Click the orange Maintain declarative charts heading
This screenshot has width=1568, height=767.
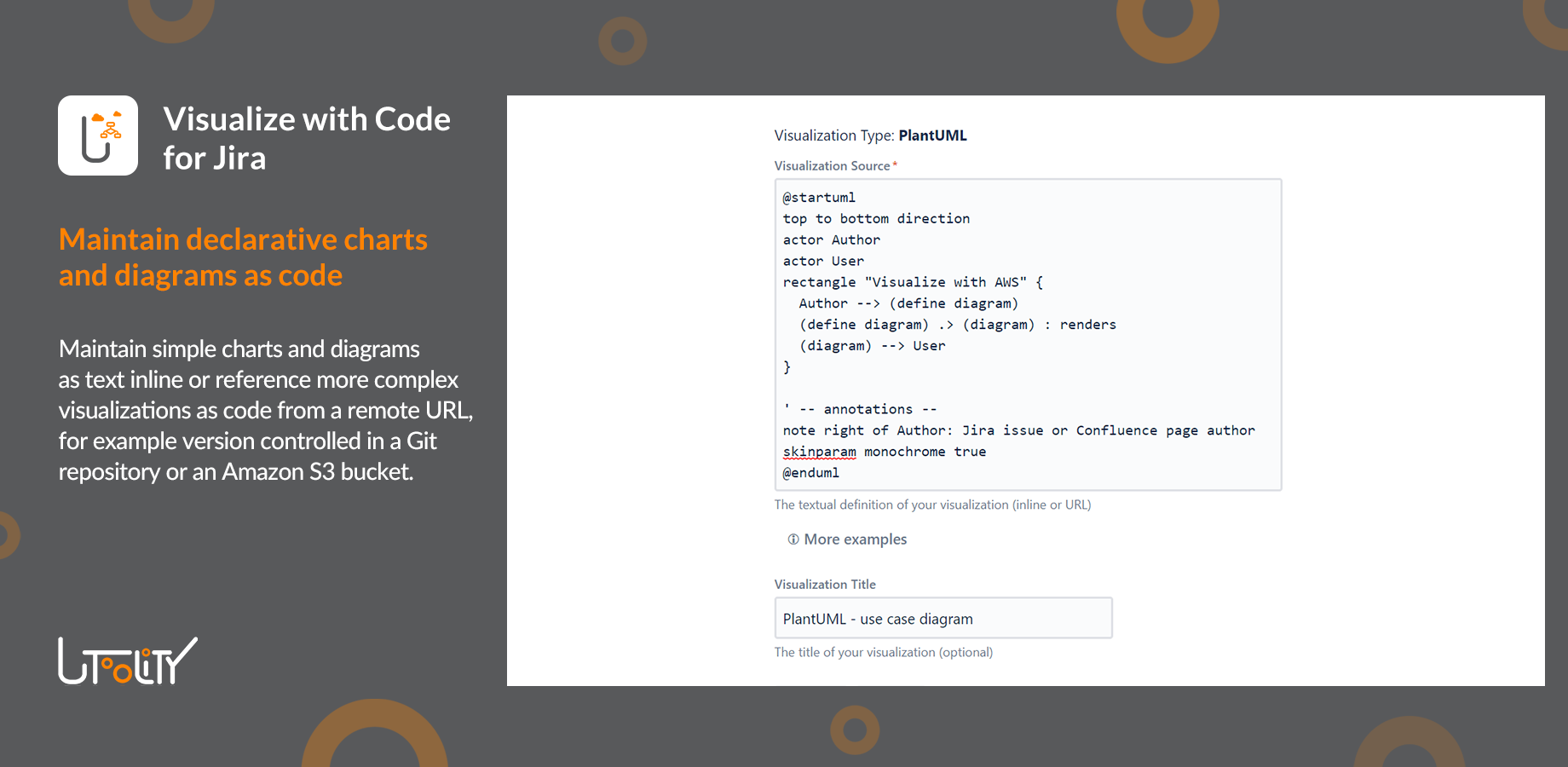pos(243,257)
